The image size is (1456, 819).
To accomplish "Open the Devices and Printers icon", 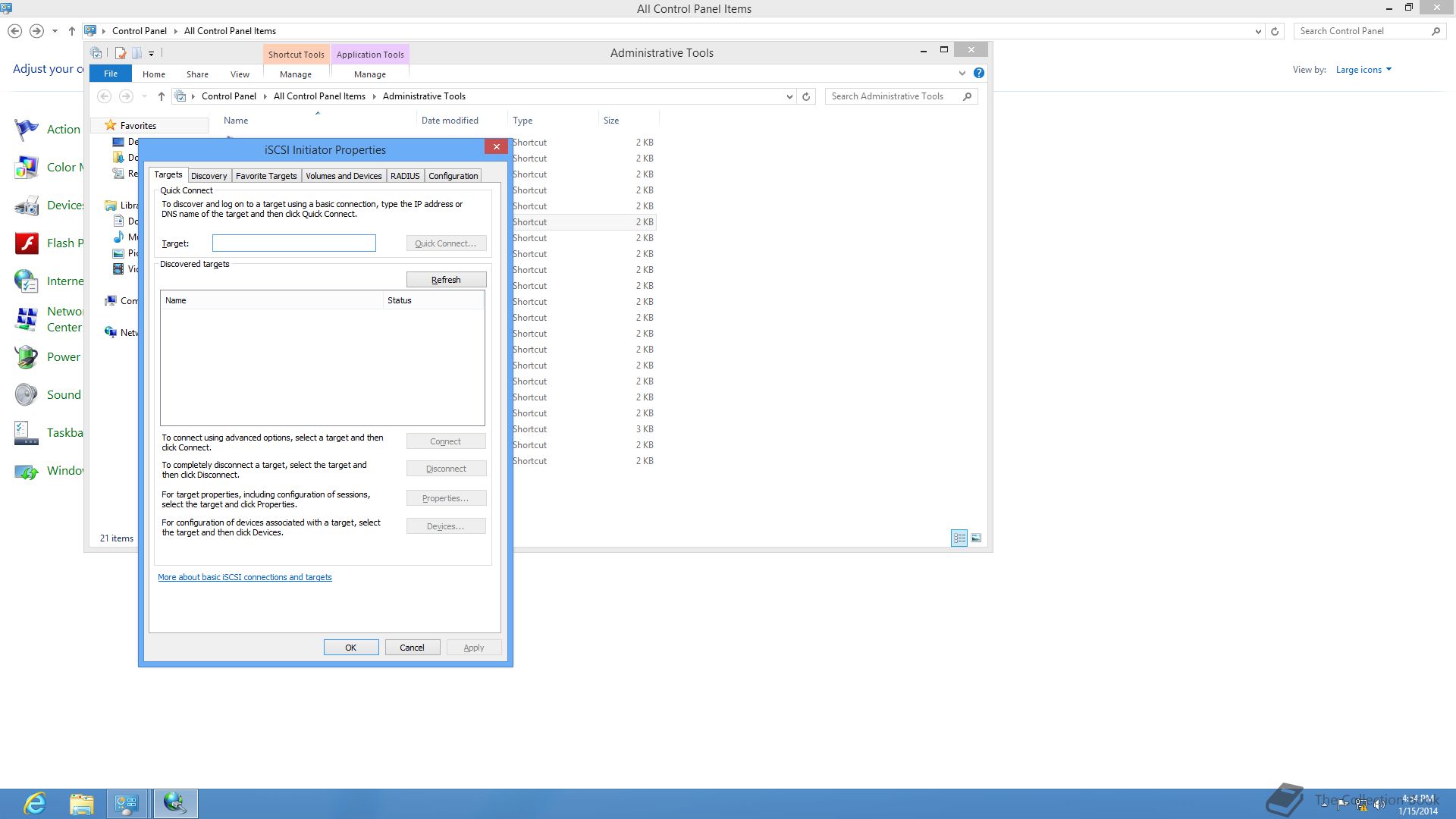I will pos(27,206).
